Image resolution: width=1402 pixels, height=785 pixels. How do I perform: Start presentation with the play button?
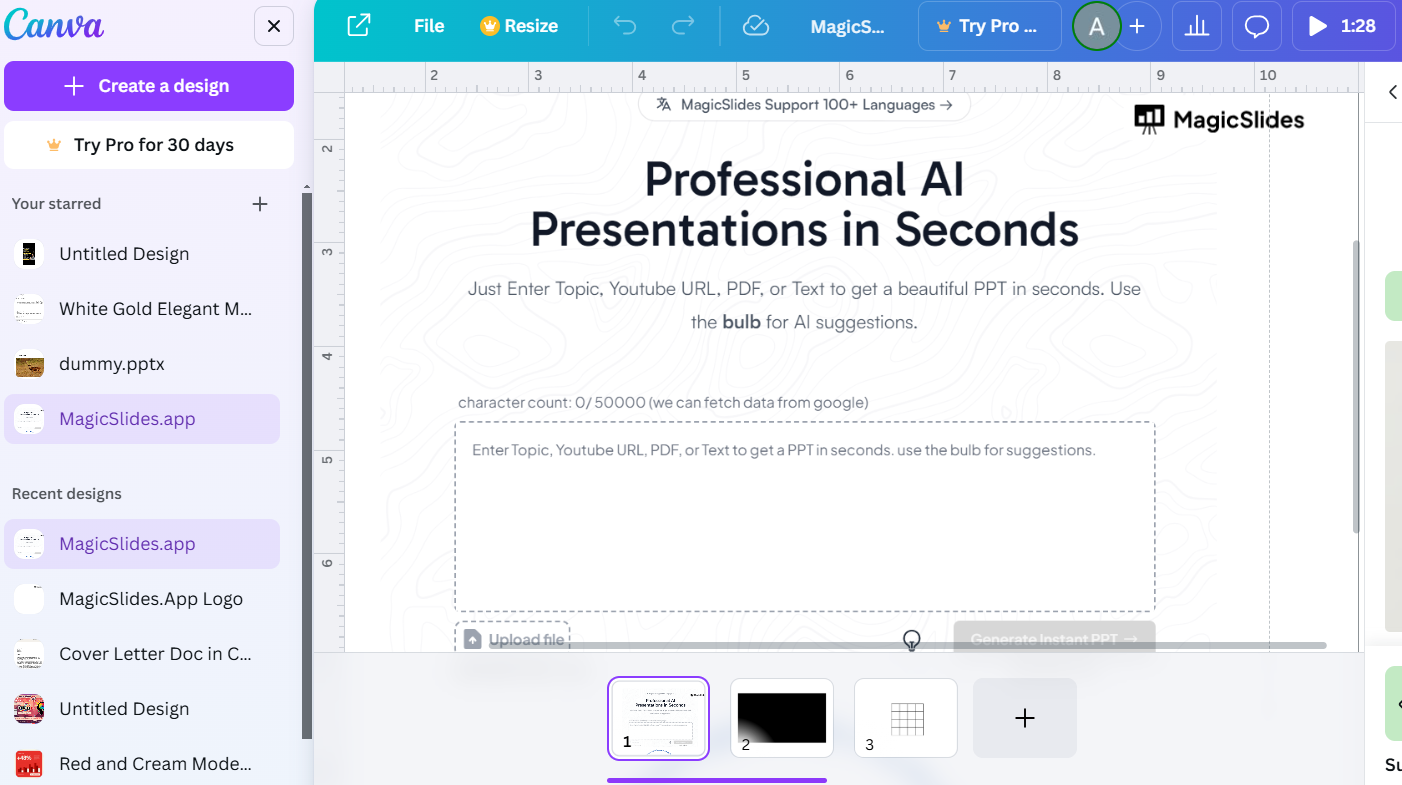[1342, 26]
